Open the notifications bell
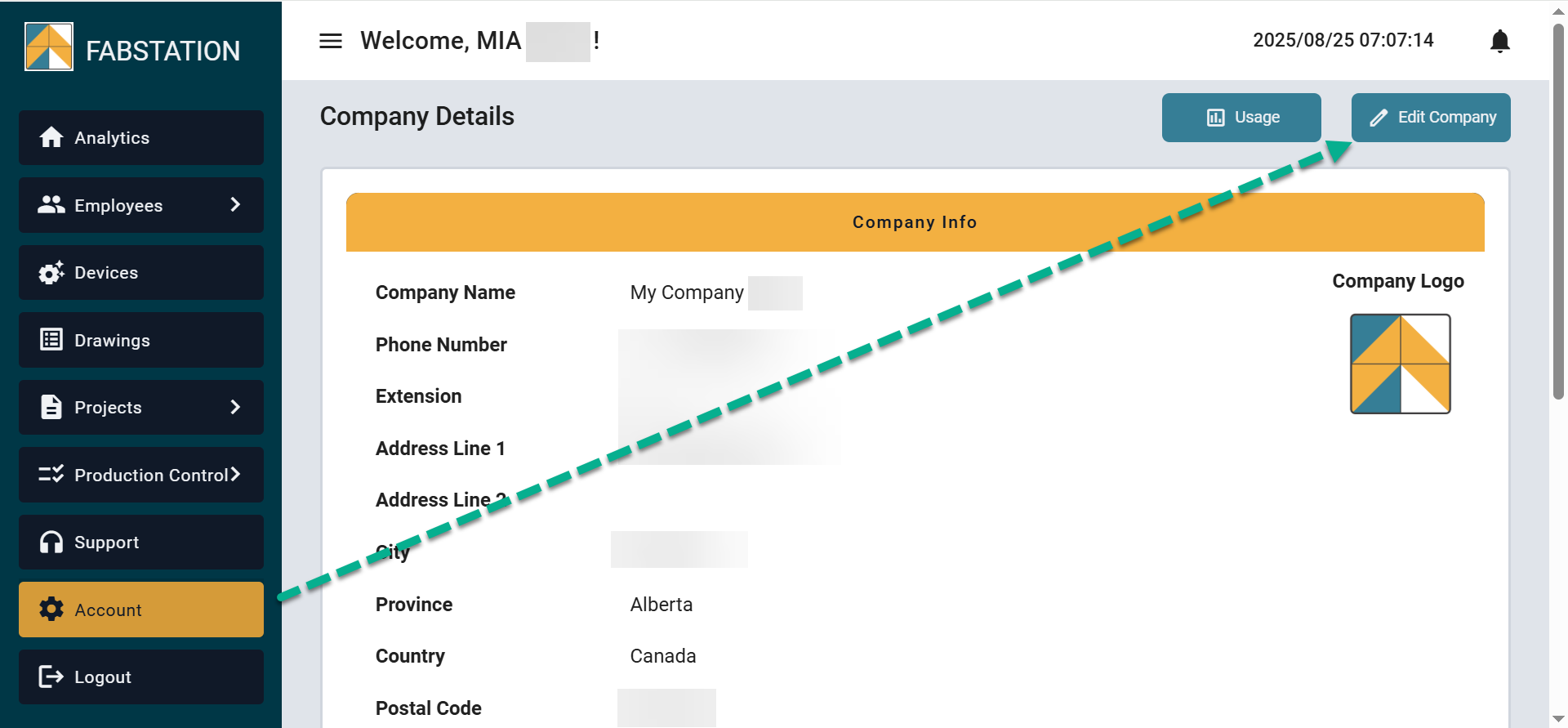The height and width of the screenshot is (728, 1568). point(1499,41)
